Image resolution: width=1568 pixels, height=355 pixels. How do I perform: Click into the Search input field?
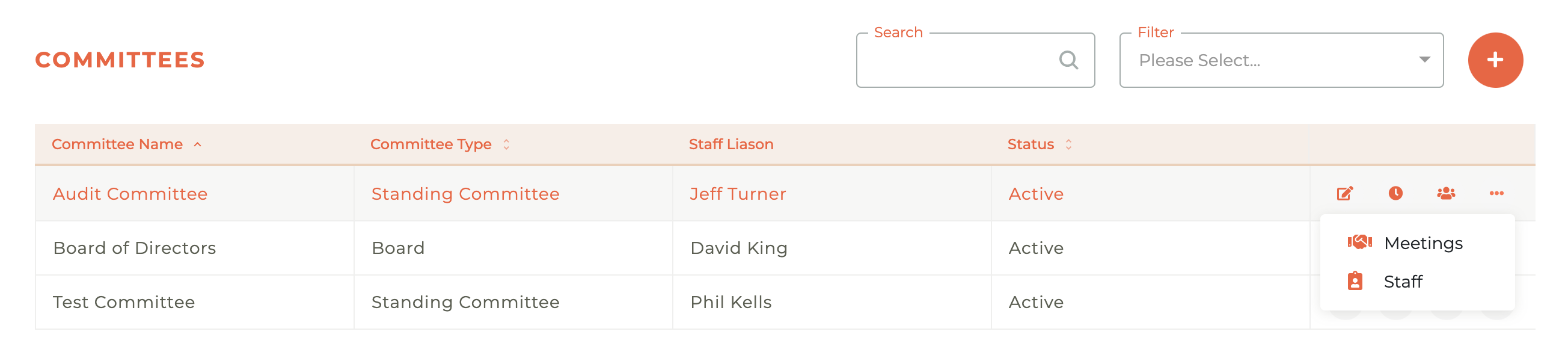(x=959, y=60)
